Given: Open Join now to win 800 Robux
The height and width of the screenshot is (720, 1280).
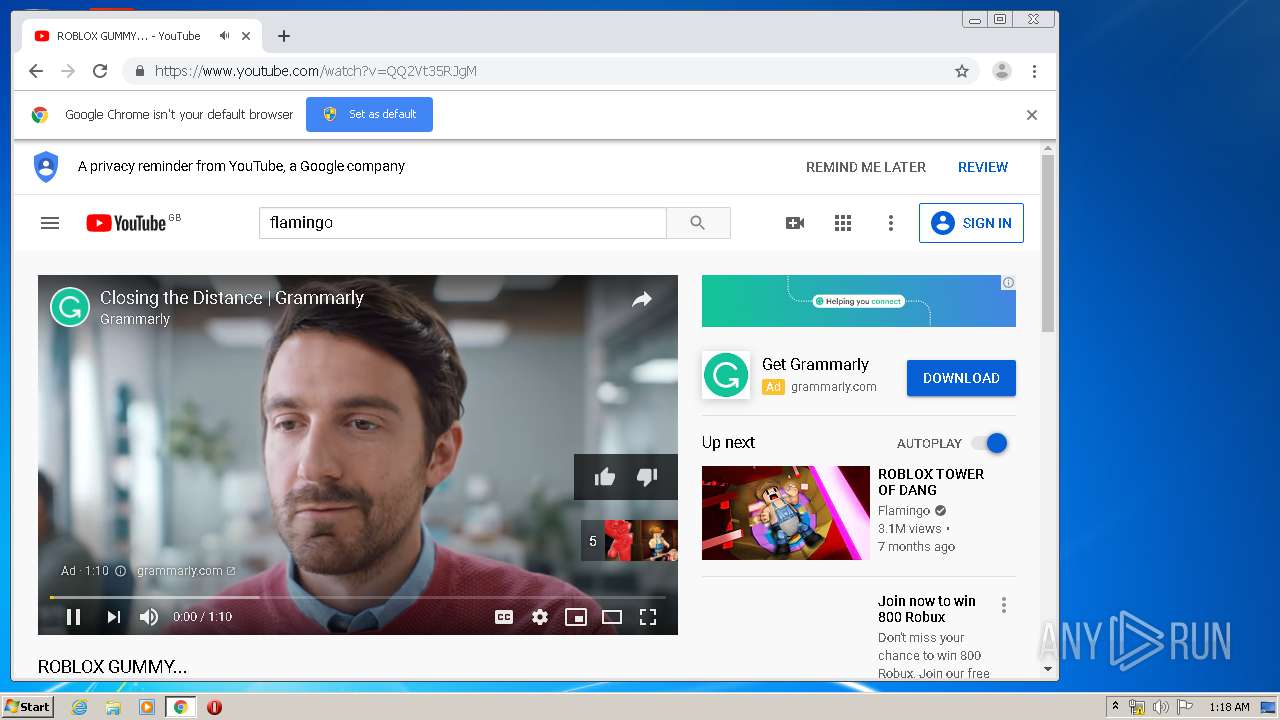Looking at the screenshot, I should tap(927, 609).
